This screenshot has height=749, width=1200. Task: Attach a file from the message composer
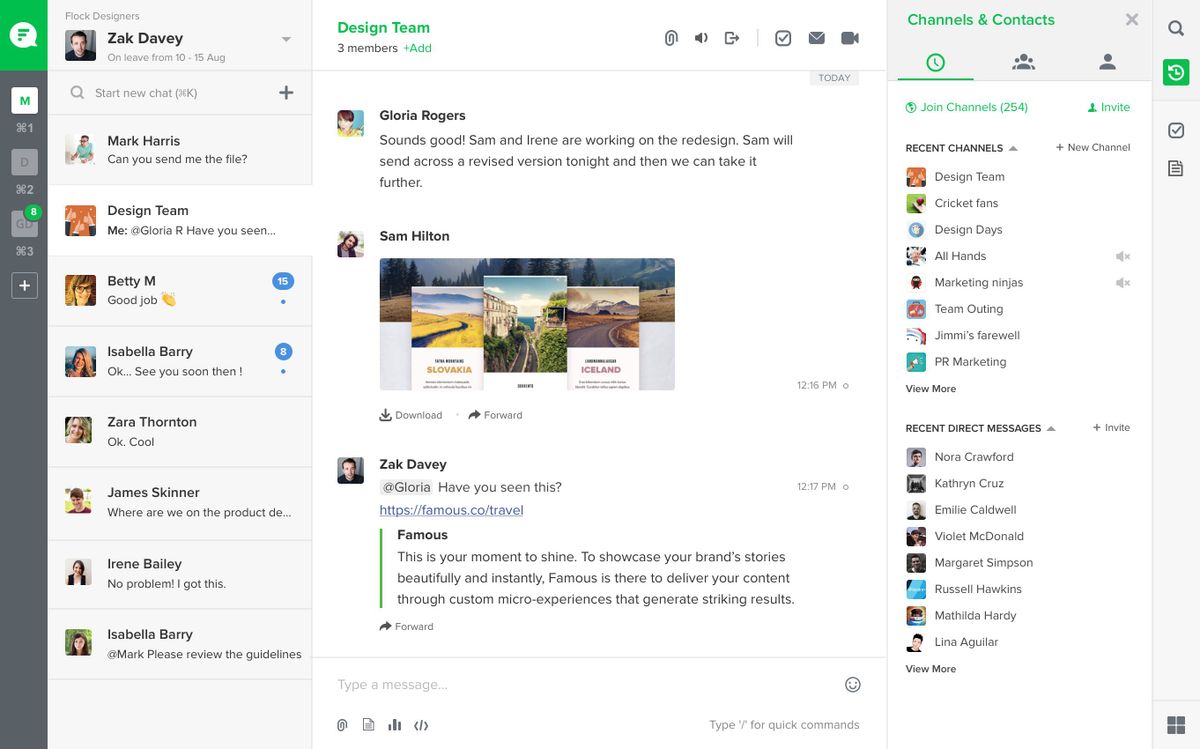point(341,724)
